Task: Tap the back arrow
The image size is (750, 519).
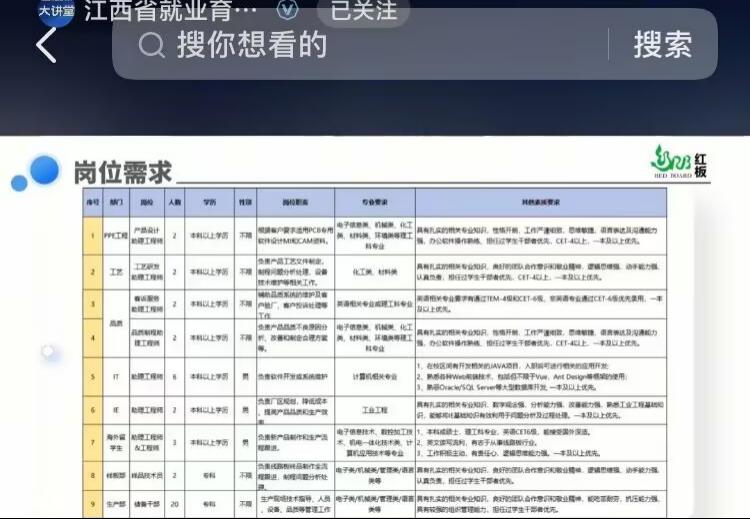Action: click(x=46, y=46)
